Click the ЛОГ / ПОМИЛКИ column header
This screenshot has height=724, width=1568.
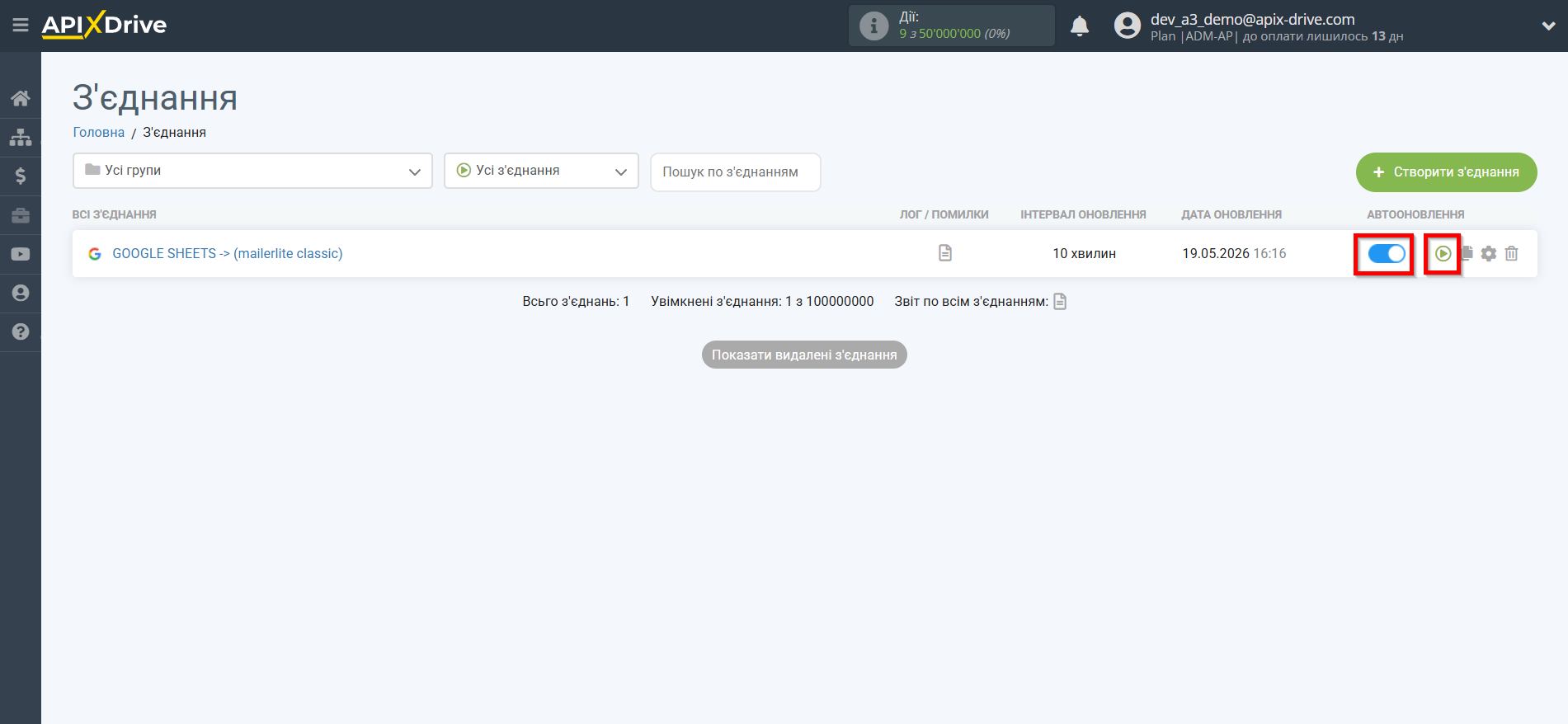tap(944, 214)
